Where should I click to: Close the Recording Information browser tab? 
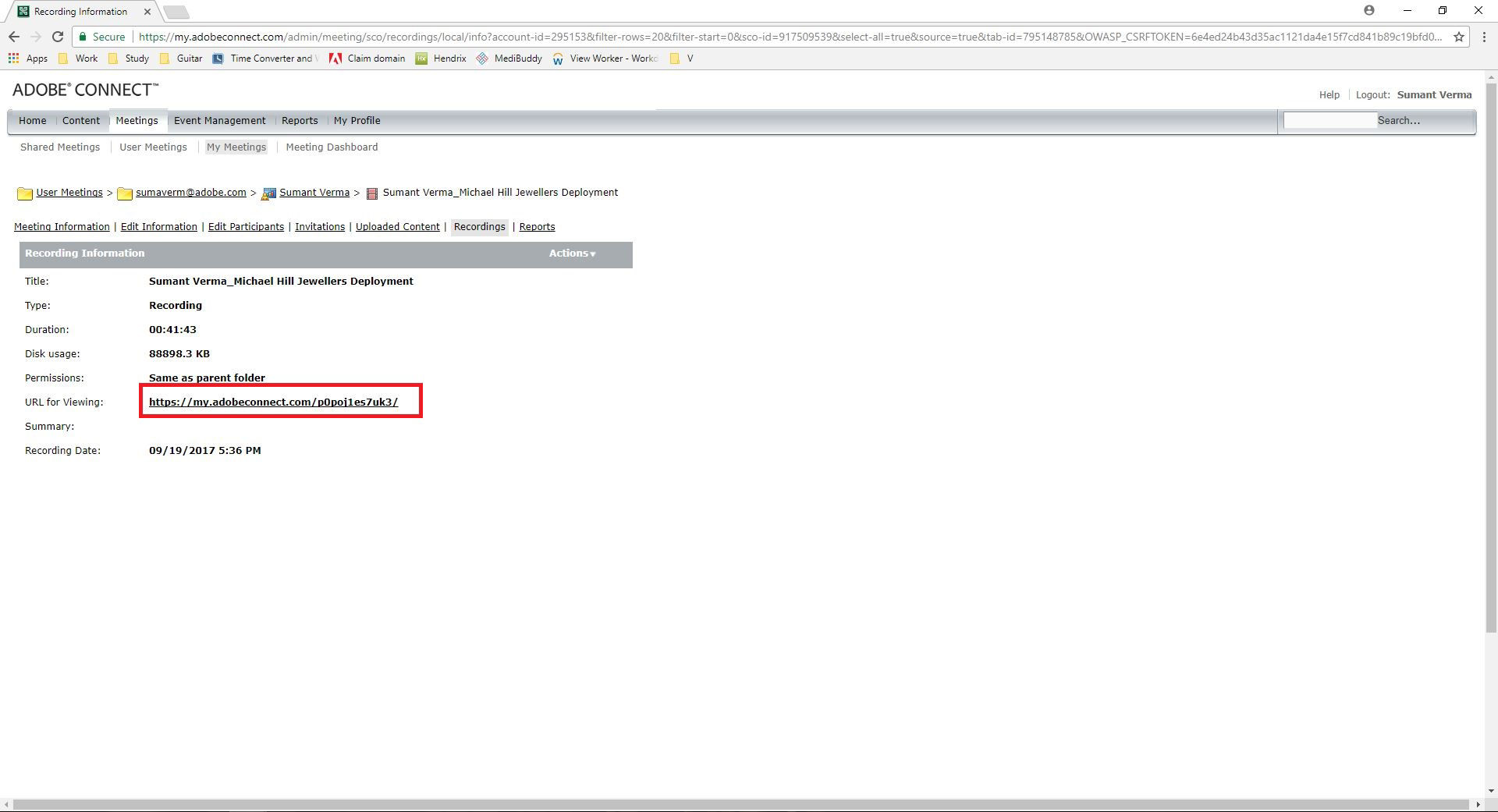point(147,12)
